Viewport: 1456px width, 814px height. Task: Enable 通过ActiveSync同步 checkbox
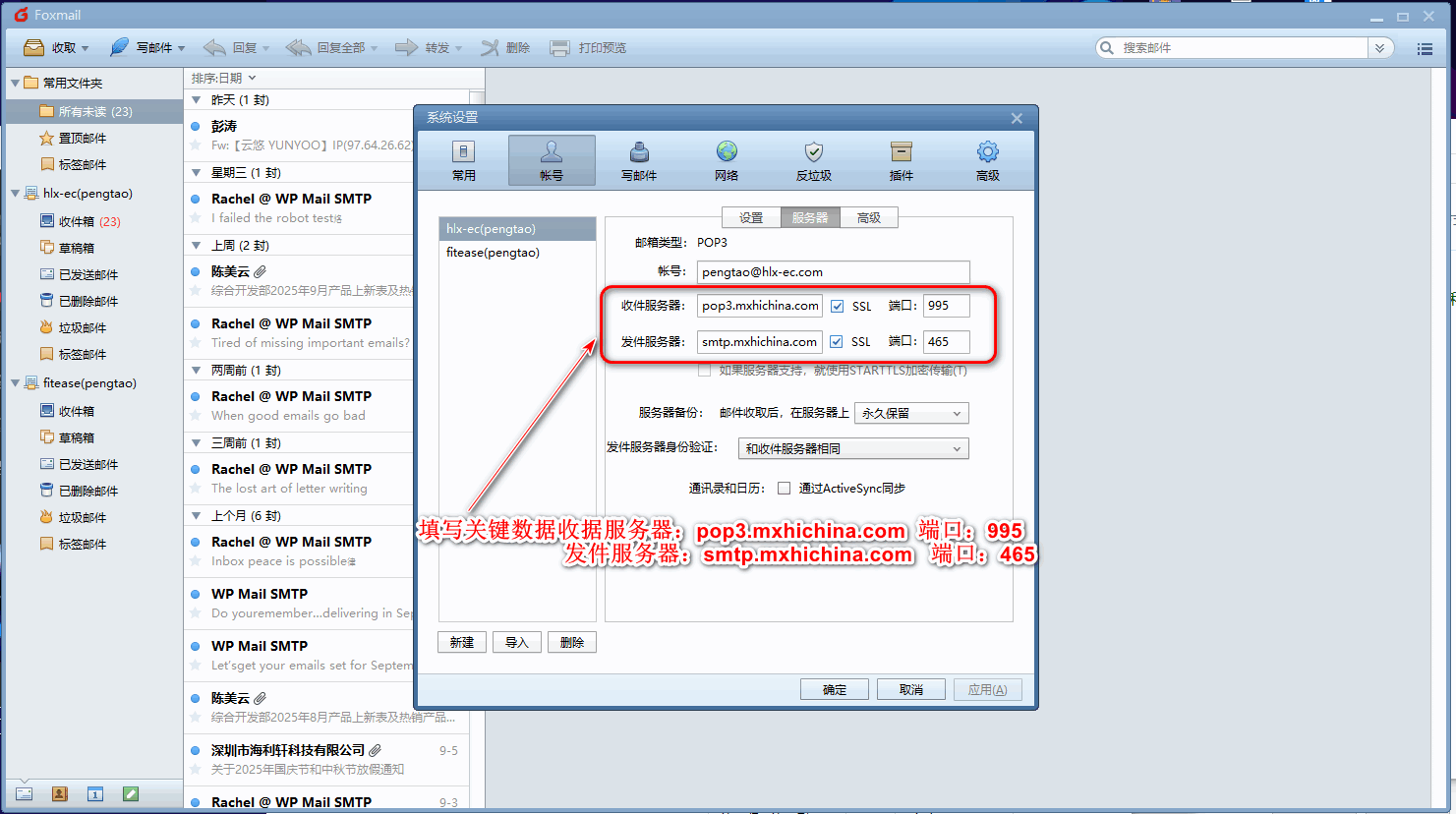click(784, 489)
